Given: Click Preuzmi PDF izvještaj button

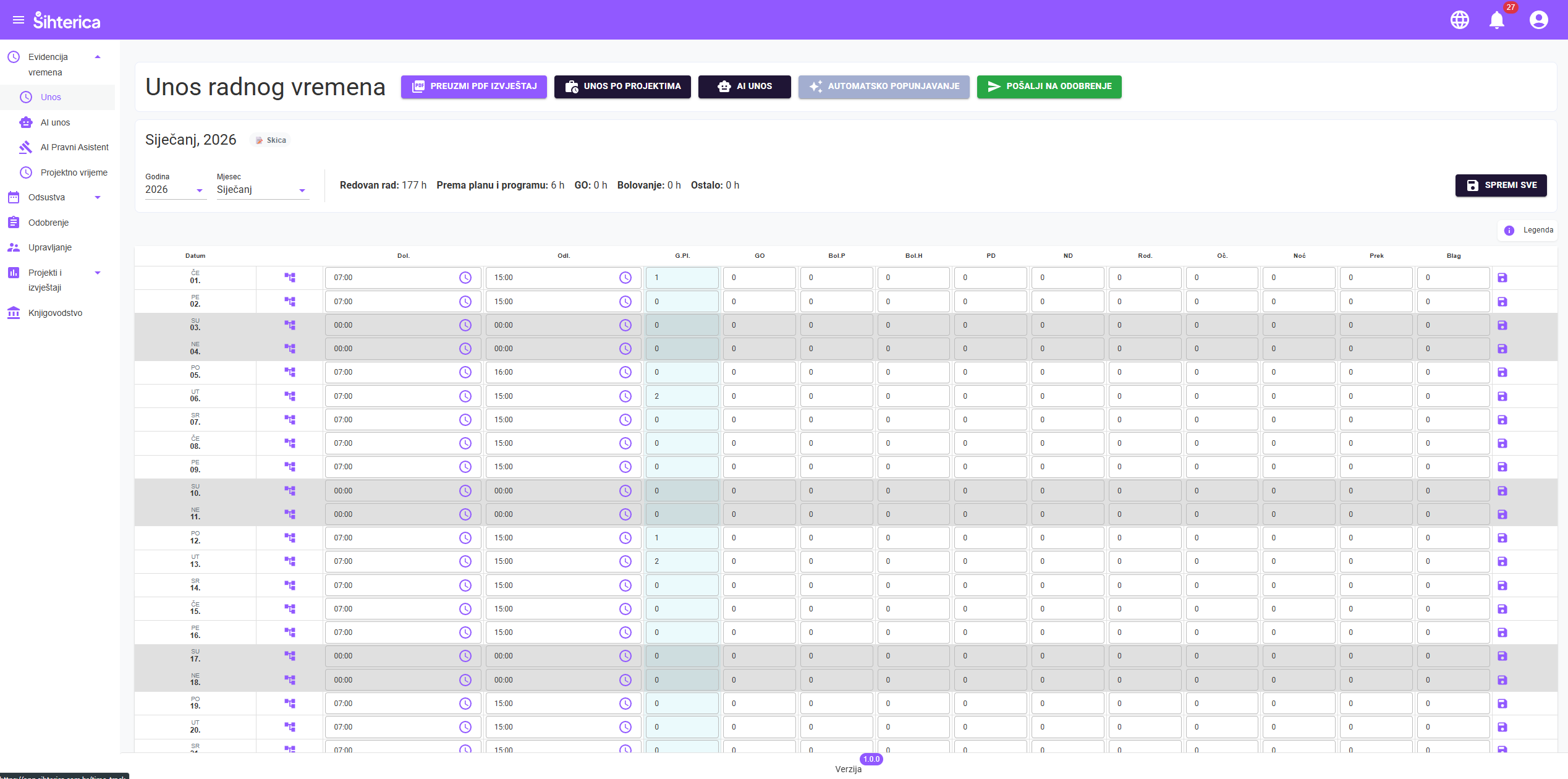Looking at the screenshot, I should point(473,87).
